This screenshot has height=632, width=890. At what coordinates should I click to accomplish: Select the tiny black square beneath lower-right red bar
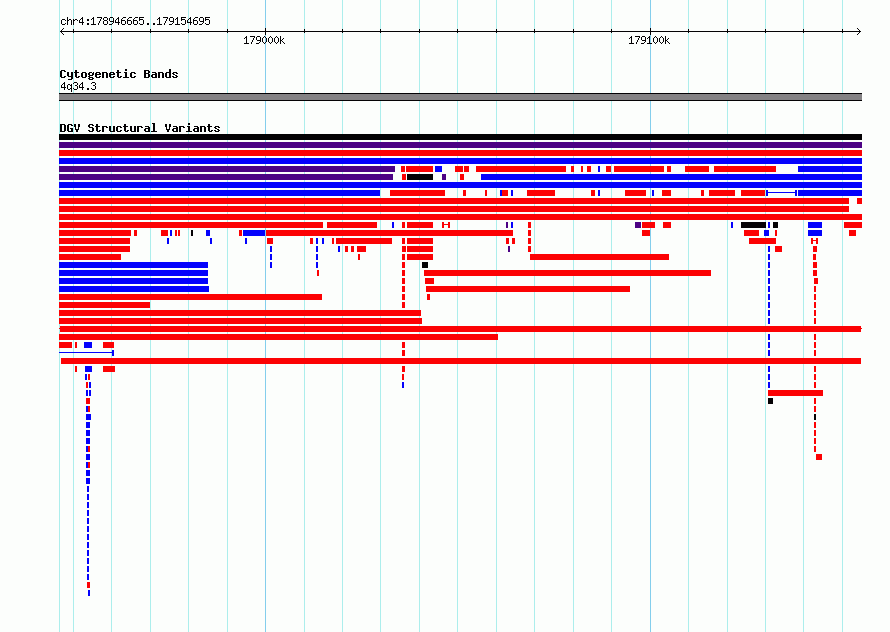[770, 401]
